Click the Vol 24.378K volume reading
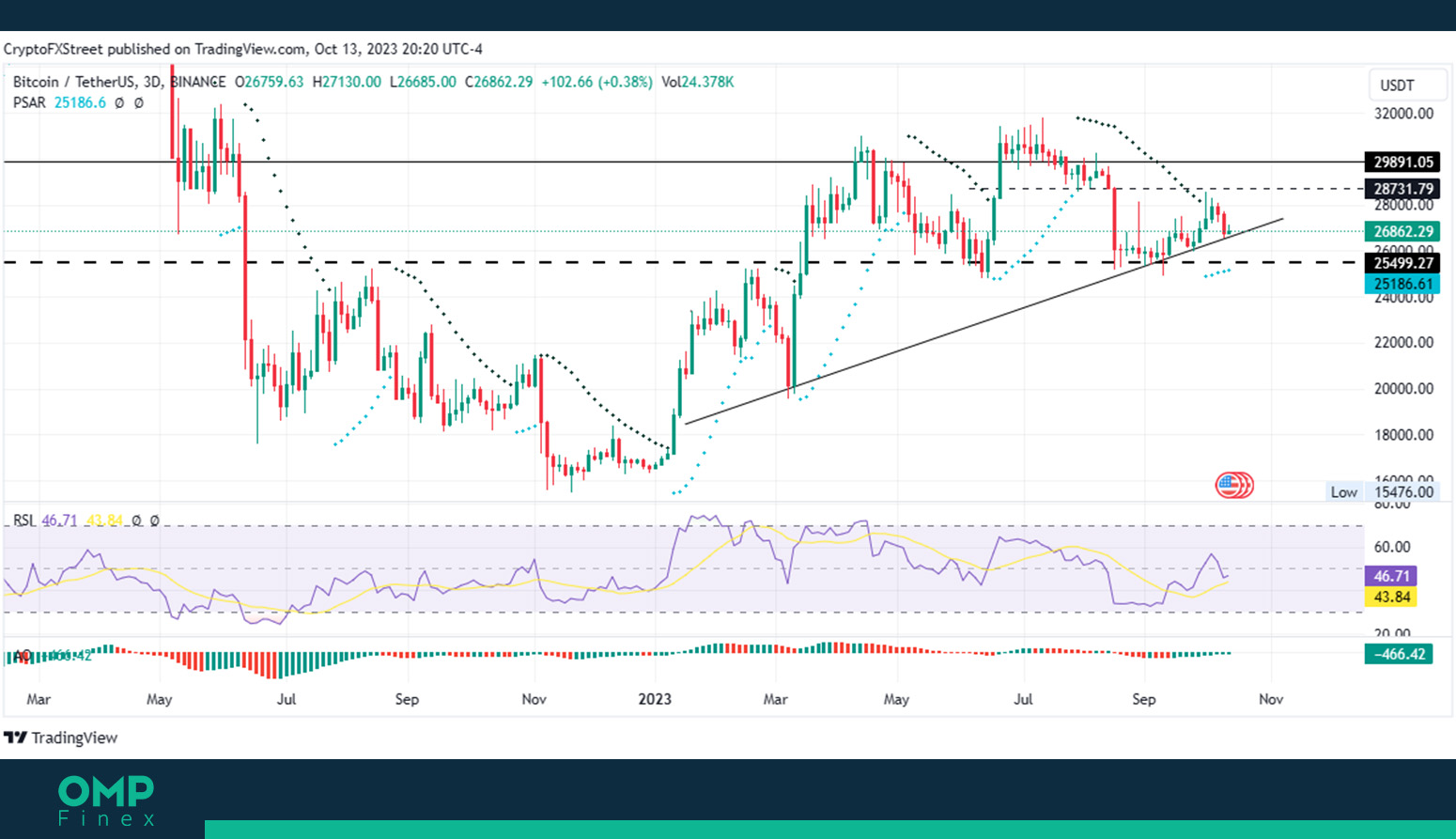Viewport: 1456px width, 839px height. pos(698,82)
